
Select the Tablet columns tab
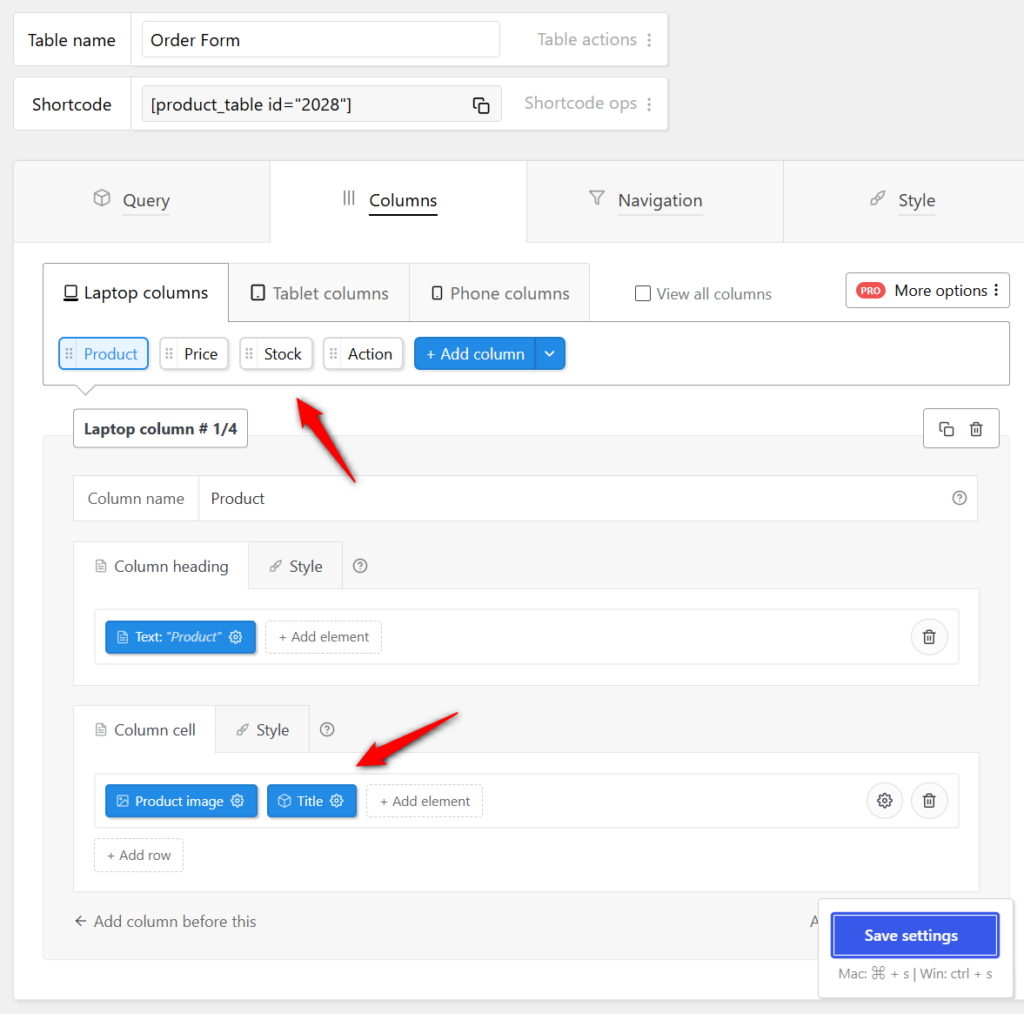(x=319, y=293)
